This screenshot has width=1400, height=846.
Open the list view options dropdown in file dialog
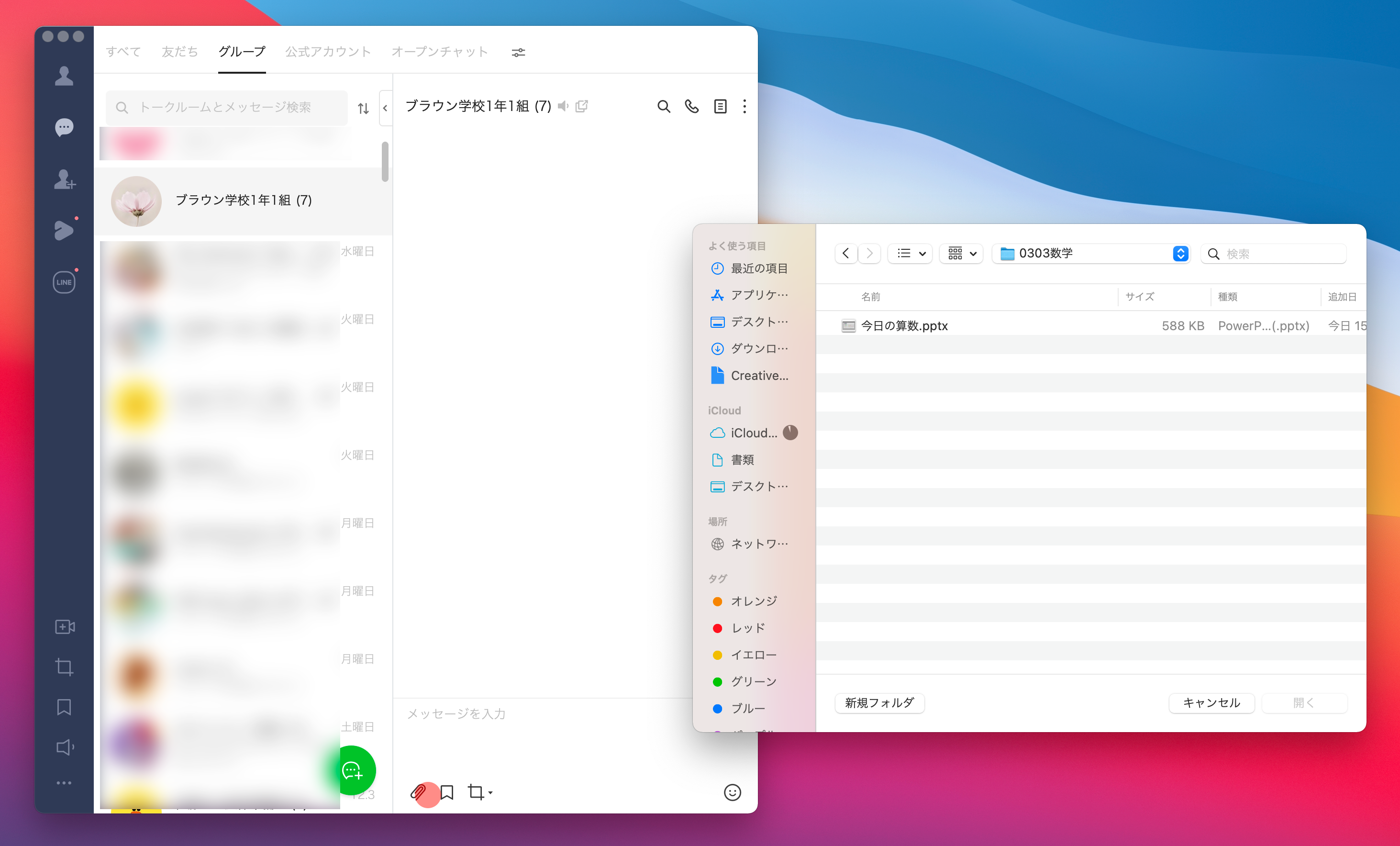pyautogui.click(x=911, y=254)
